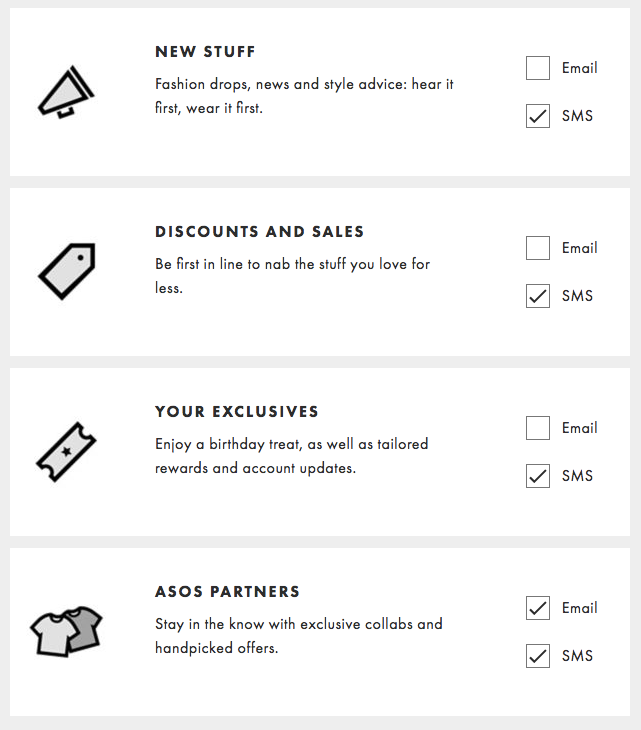Click the New Stuff heading

click(205, 52)
